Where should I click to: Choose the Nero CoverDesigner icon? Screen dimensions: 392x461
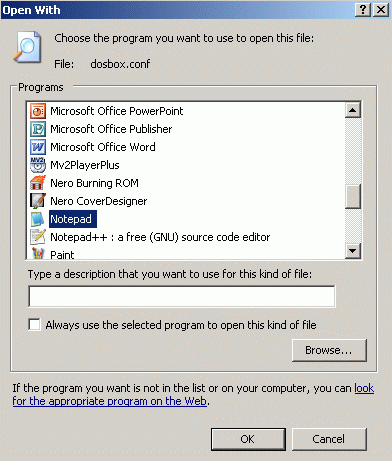38,201
